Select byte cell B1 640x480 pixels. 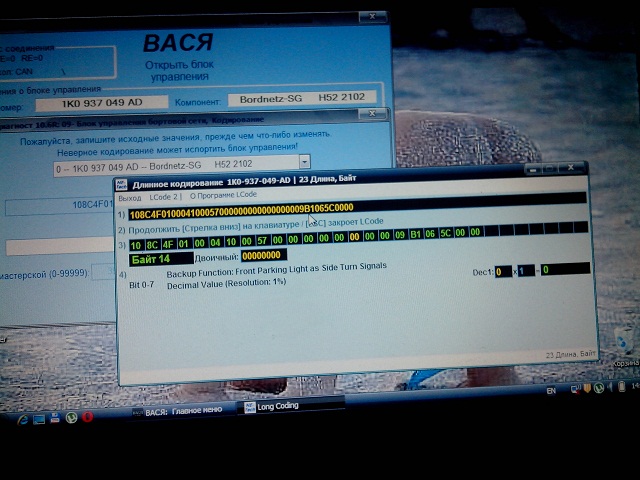416,234
